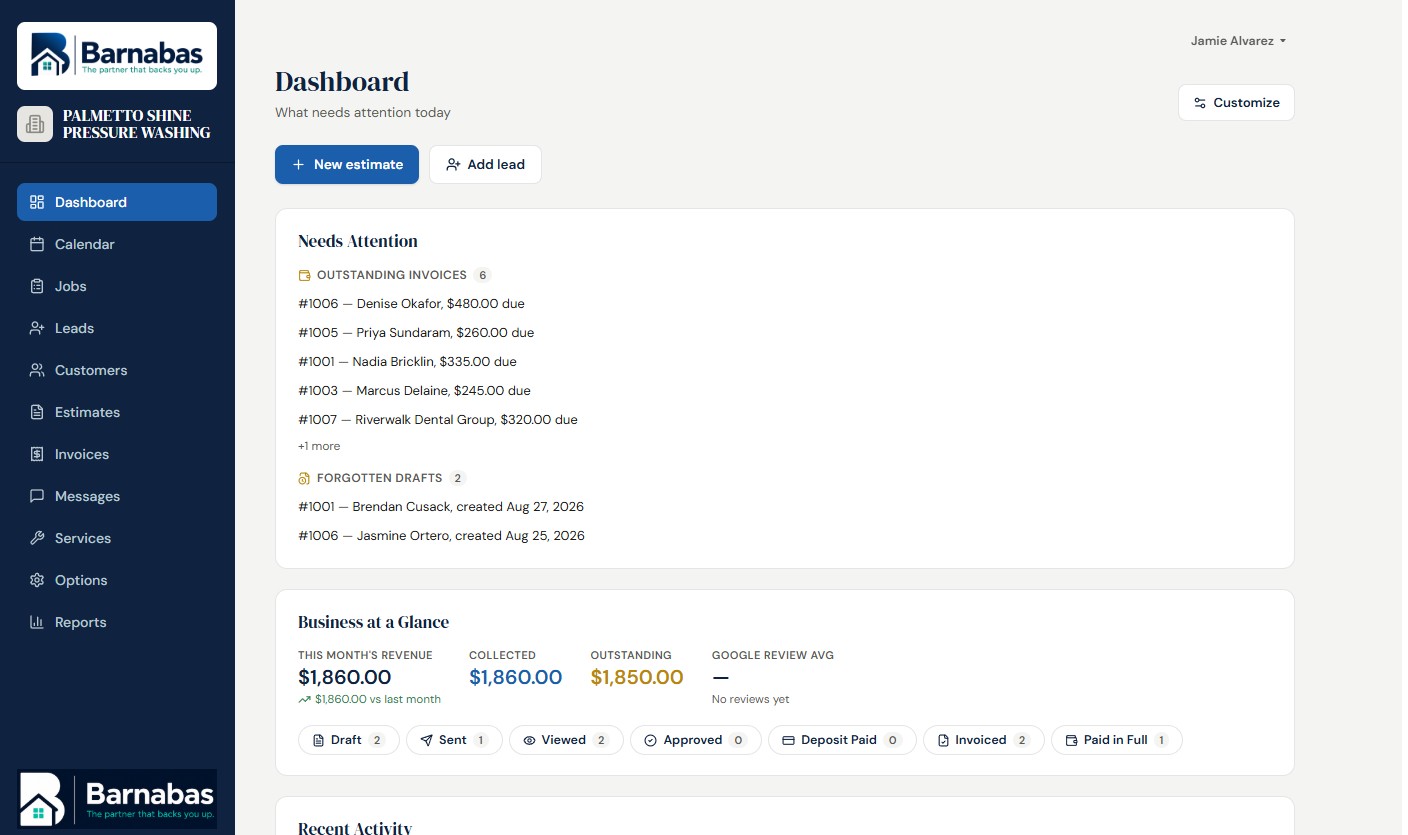The width and height of the screenshot is (1408, 835).
Task: Click the checkmark circle icon on Approved chip
Action: coord(650,740)
